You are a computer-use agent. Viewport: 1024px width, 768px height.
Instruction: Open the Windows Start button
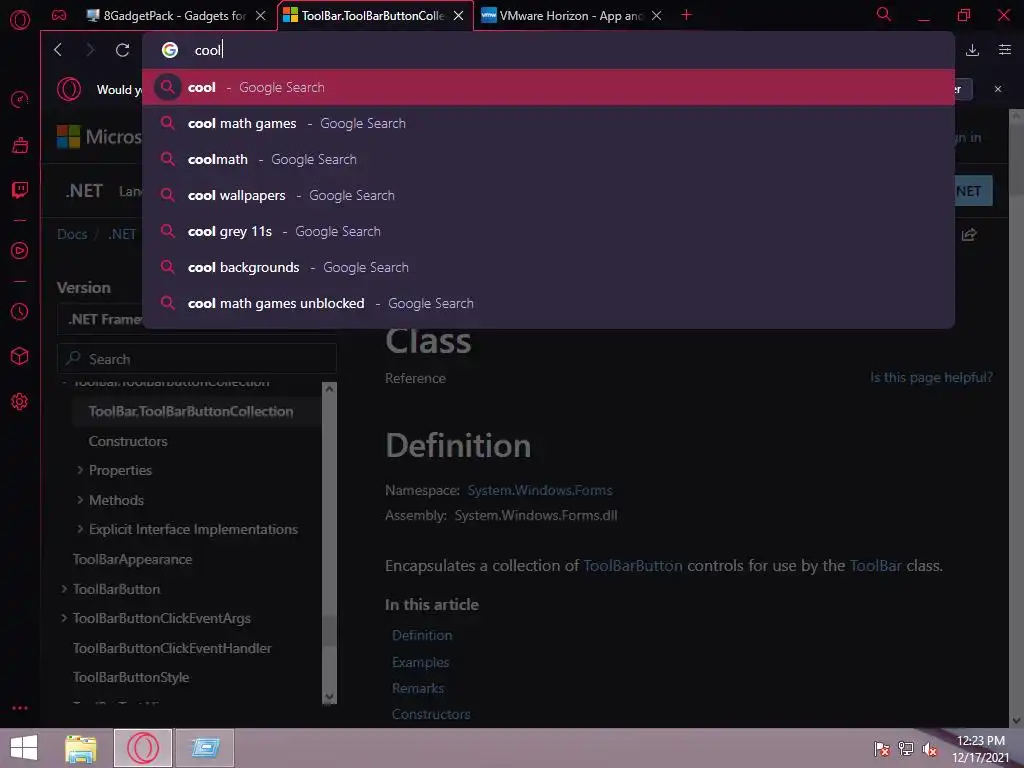(x=24, y=748)
